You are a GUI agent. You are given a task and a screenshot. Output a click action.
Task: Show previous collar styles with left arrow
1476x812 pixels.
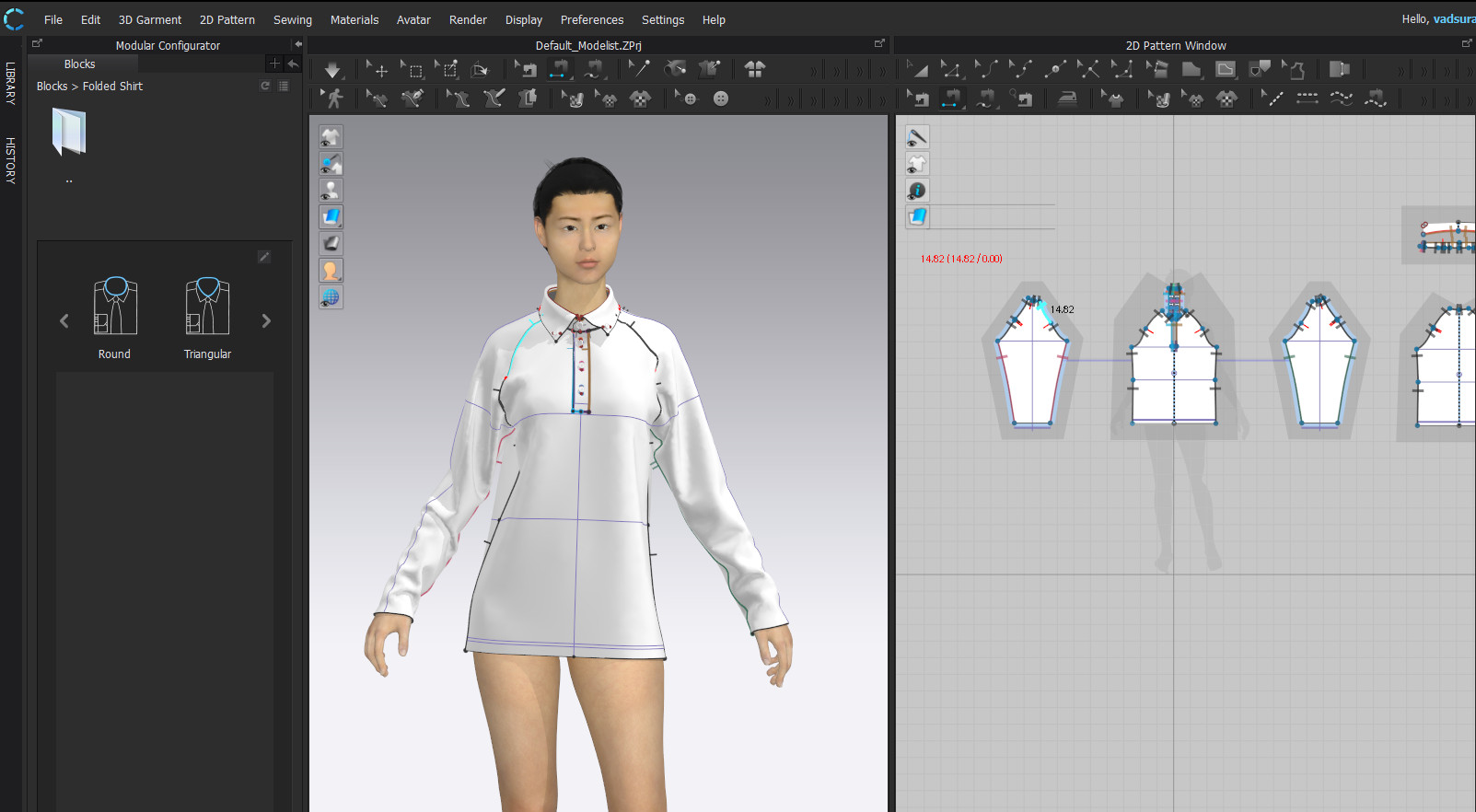[64, 321]
